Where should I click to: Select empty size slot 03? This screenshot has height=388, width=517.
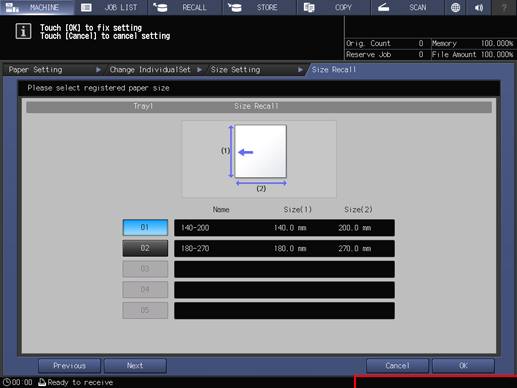click(145, 269)
